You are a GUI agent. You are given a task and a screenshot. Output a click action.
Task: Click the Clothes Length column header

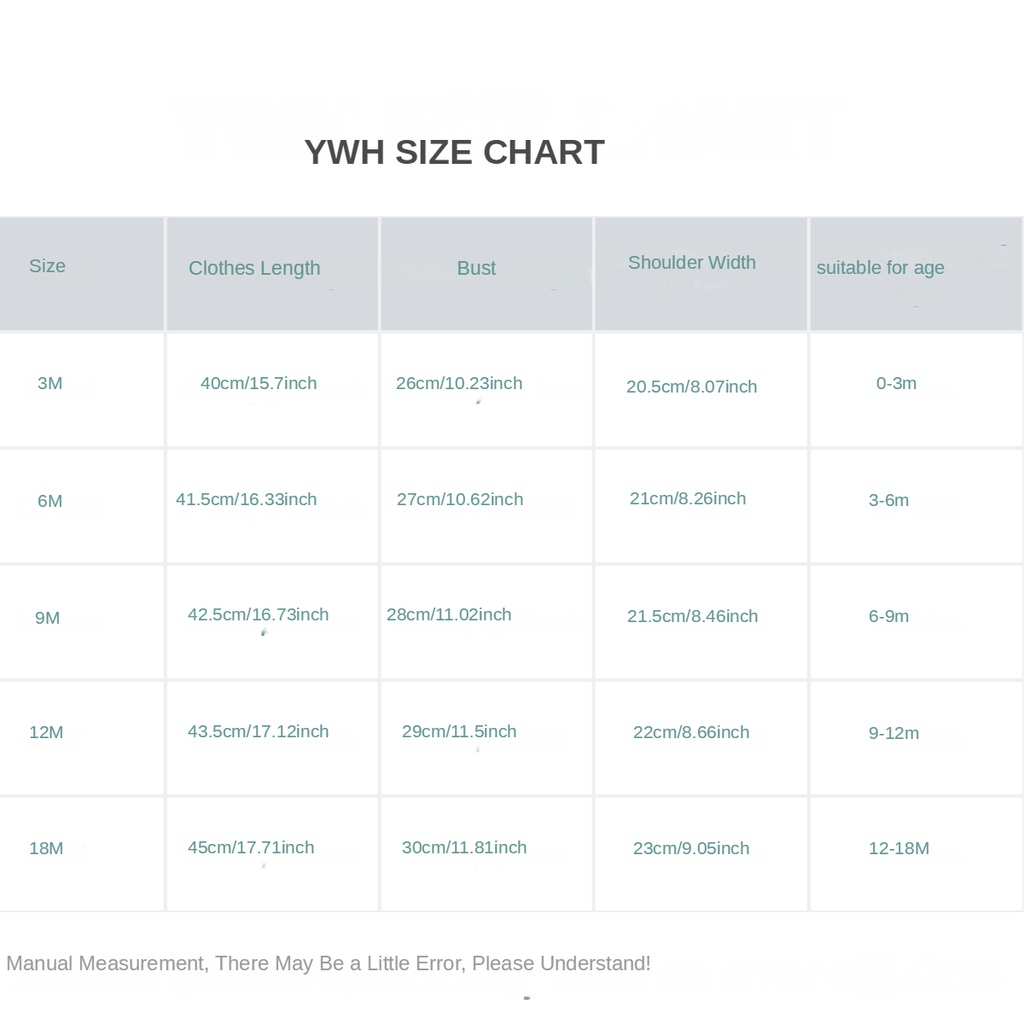pyautogui.click(x=254, y=268)
